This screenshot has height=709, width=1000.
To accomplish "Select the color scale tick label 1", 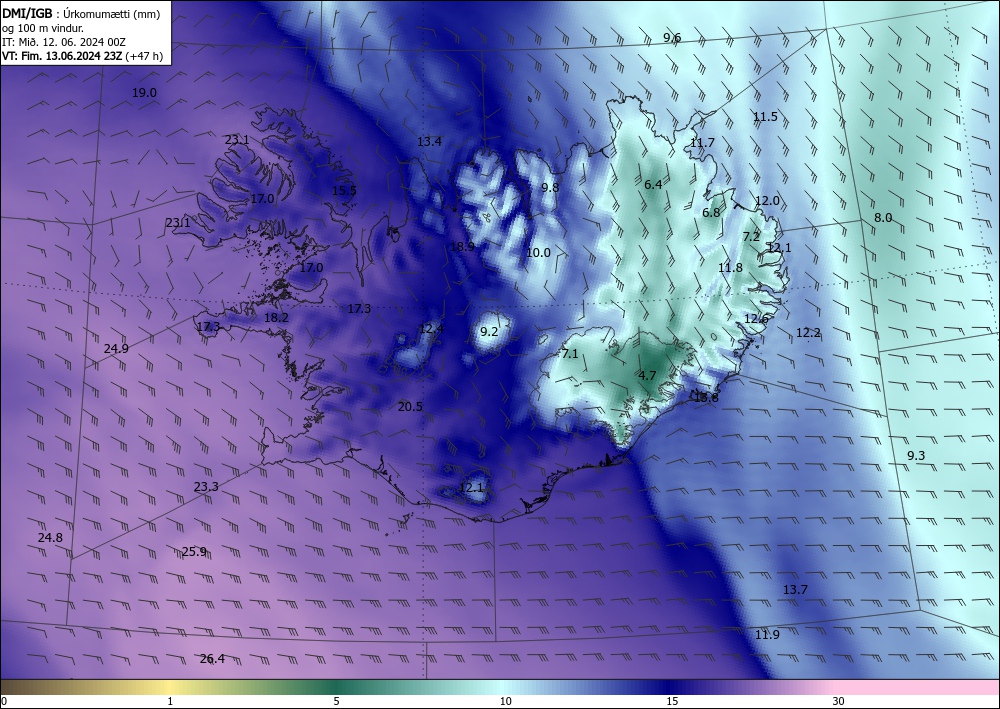I will pyautogui.click(x=170, y=702).
